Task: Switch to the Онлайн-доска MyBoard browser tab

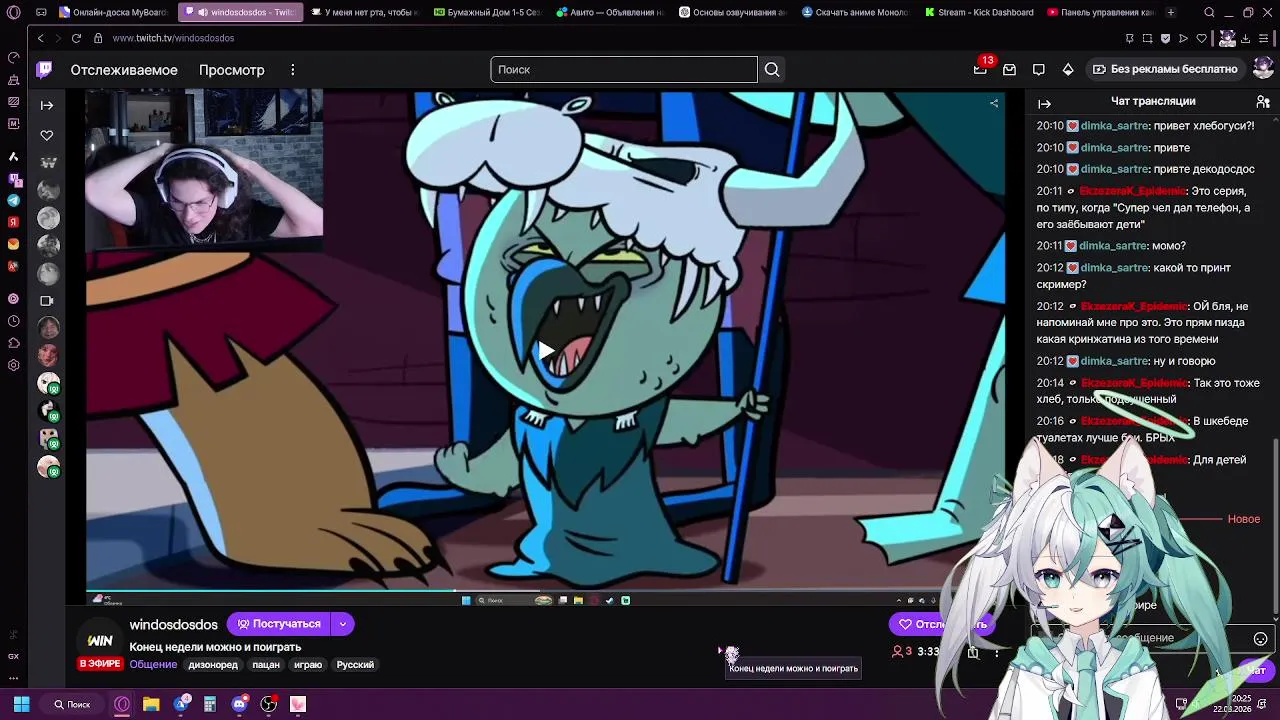Action: pos(113,13)
